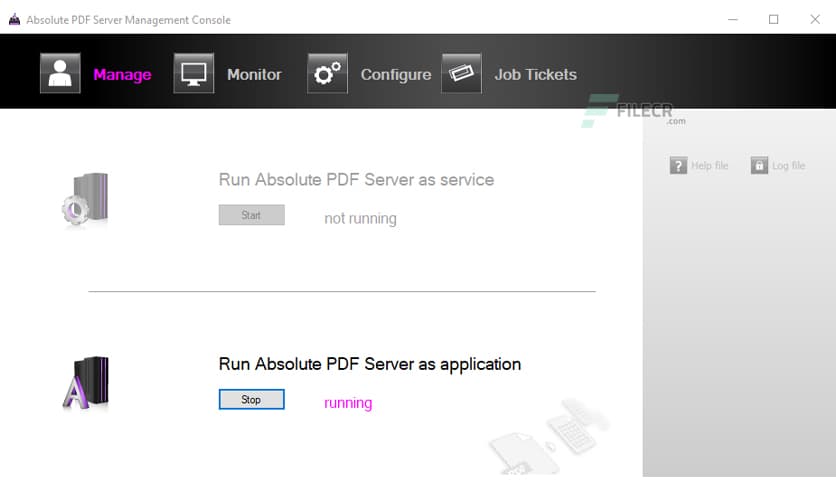
Task: Click the server service gear icon
Action: click(85, 199)
